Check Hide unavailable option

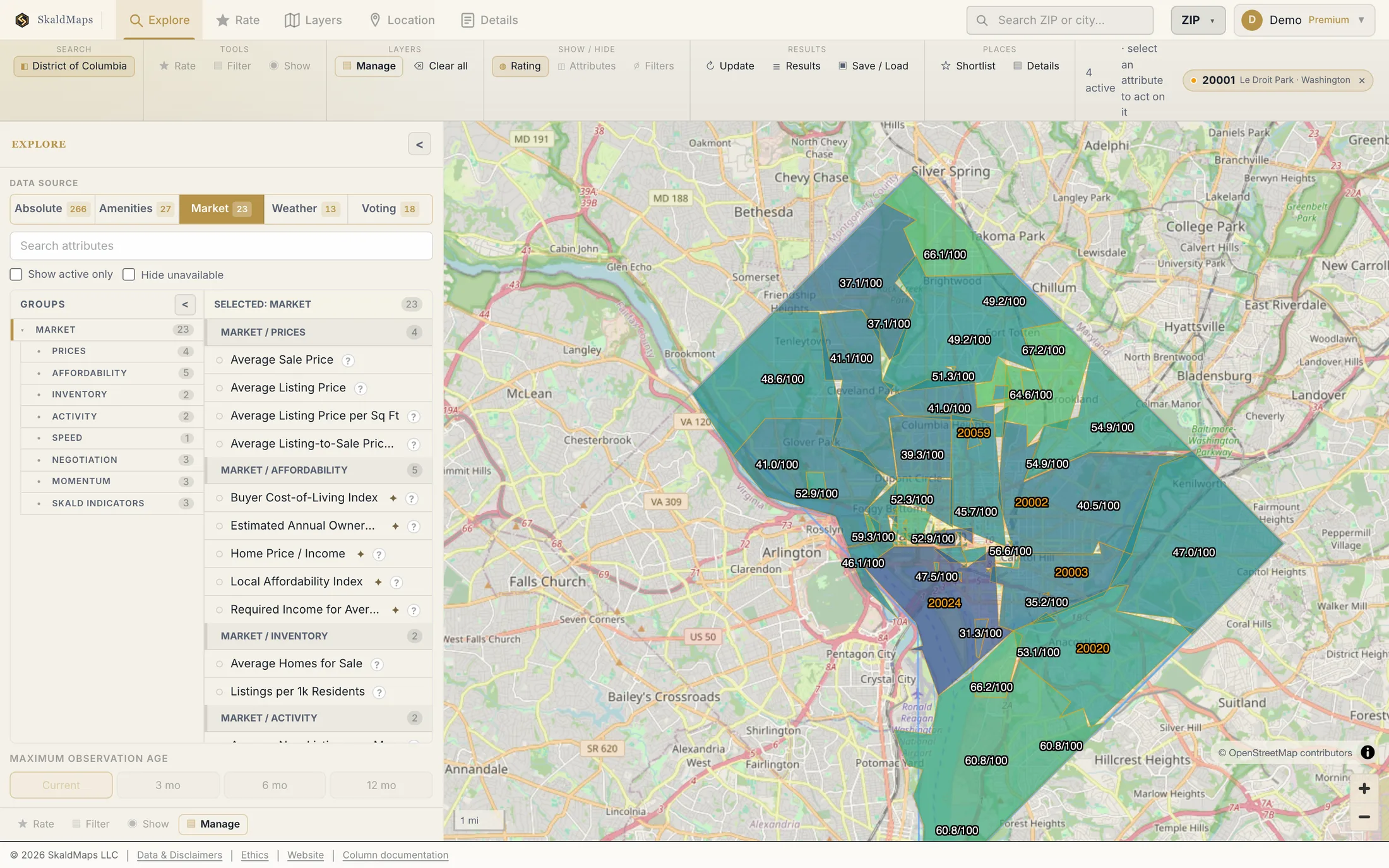click(129, 274)
